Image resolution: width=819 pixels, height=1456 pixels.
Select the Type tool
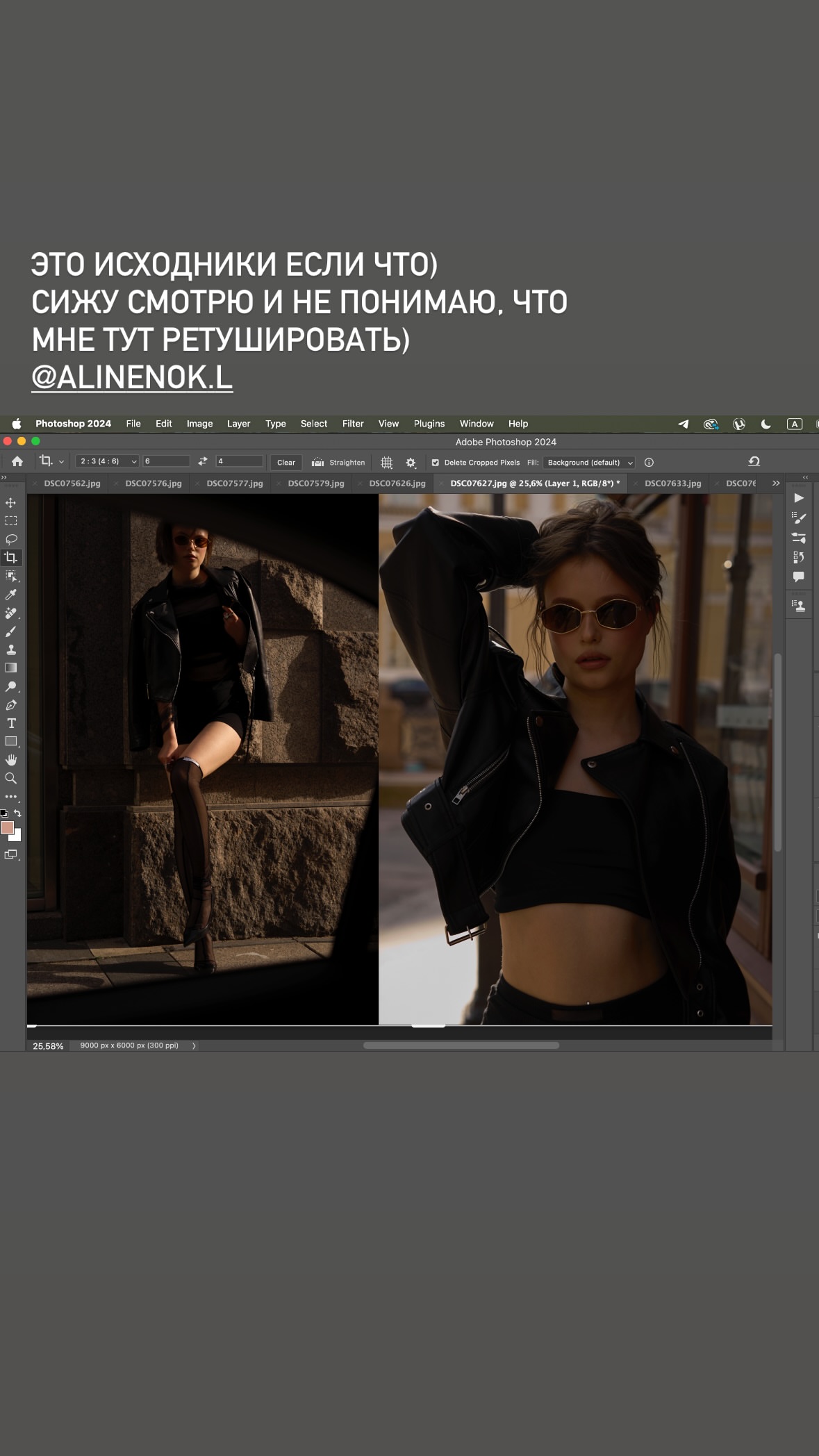[11, 723]
